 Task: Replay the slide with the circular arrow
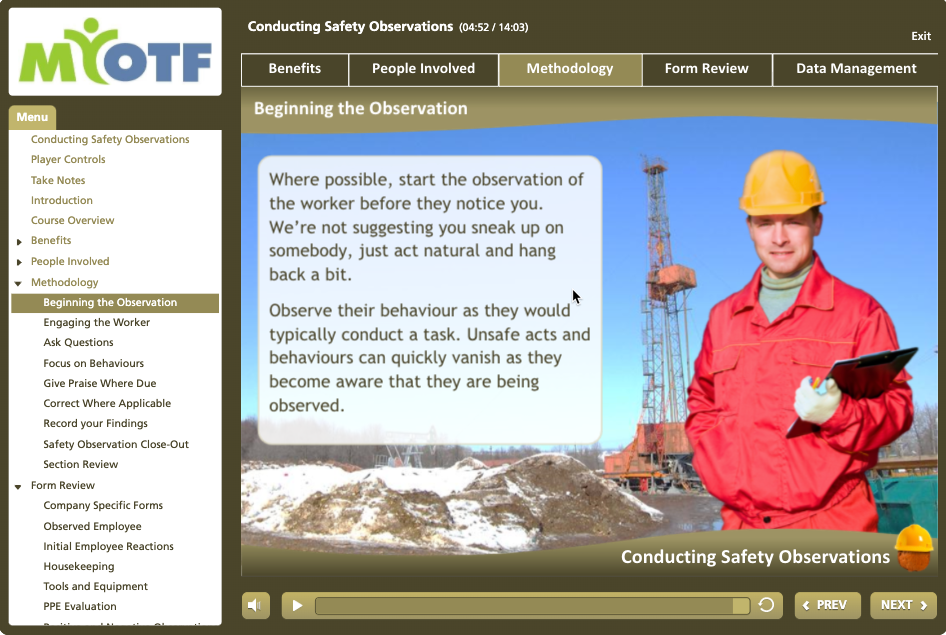coord(766,605)
